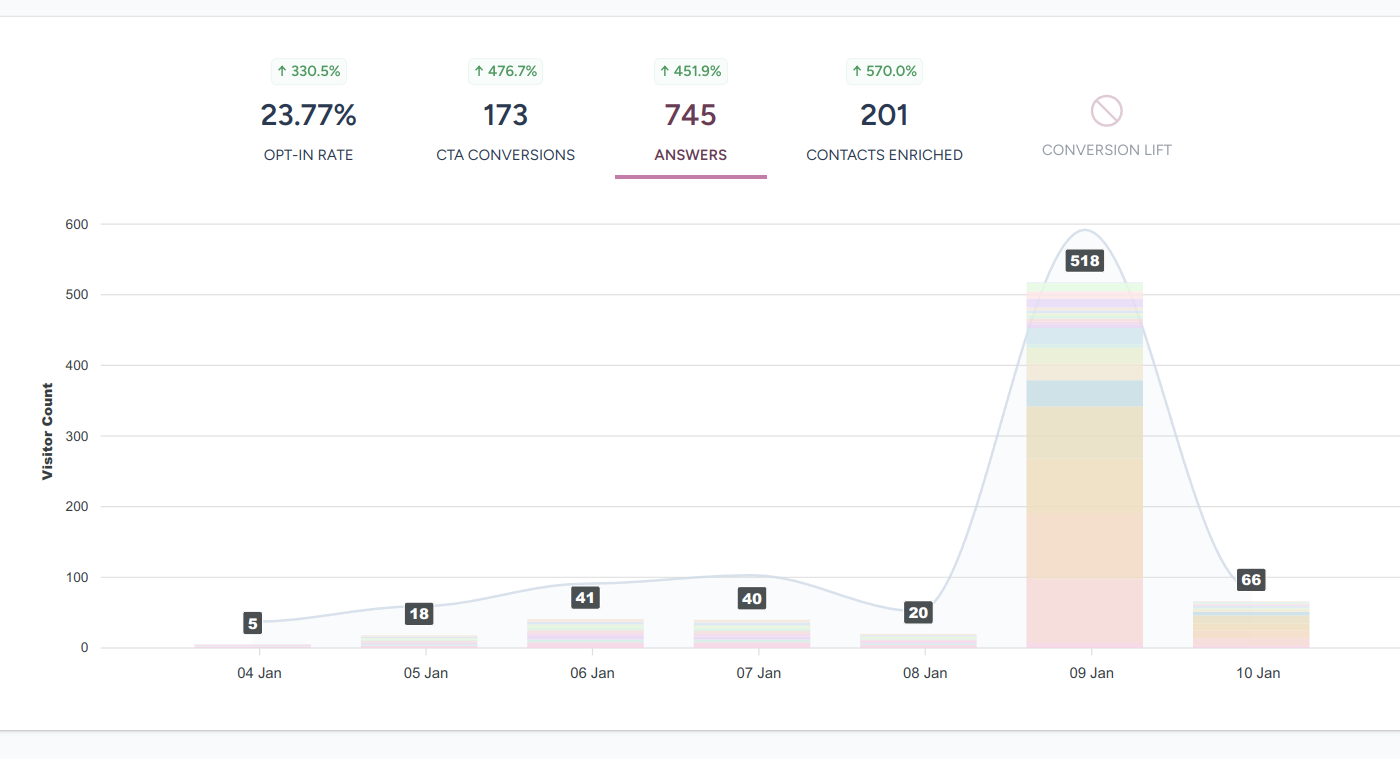Screen dimensions: 1400x759
Task: Click the 20 data label for 08 Jan
Action: click(918, 613)
